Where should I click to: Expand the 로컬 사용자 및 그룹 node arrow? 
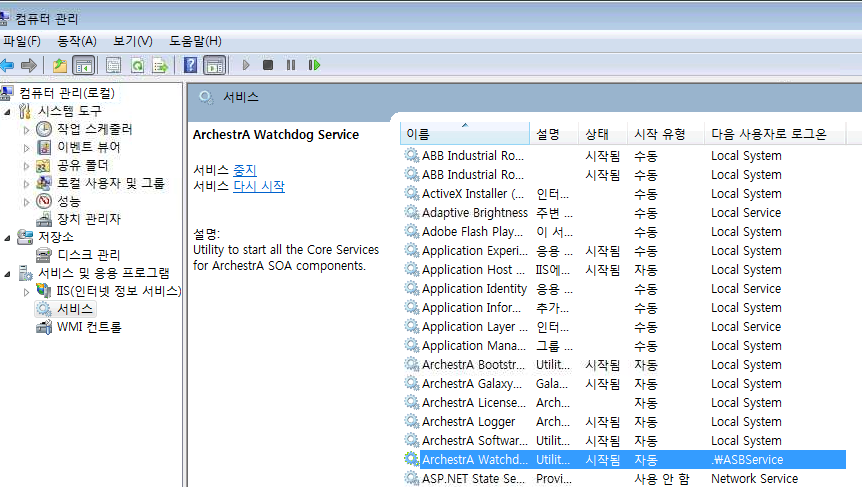[26, 184]
